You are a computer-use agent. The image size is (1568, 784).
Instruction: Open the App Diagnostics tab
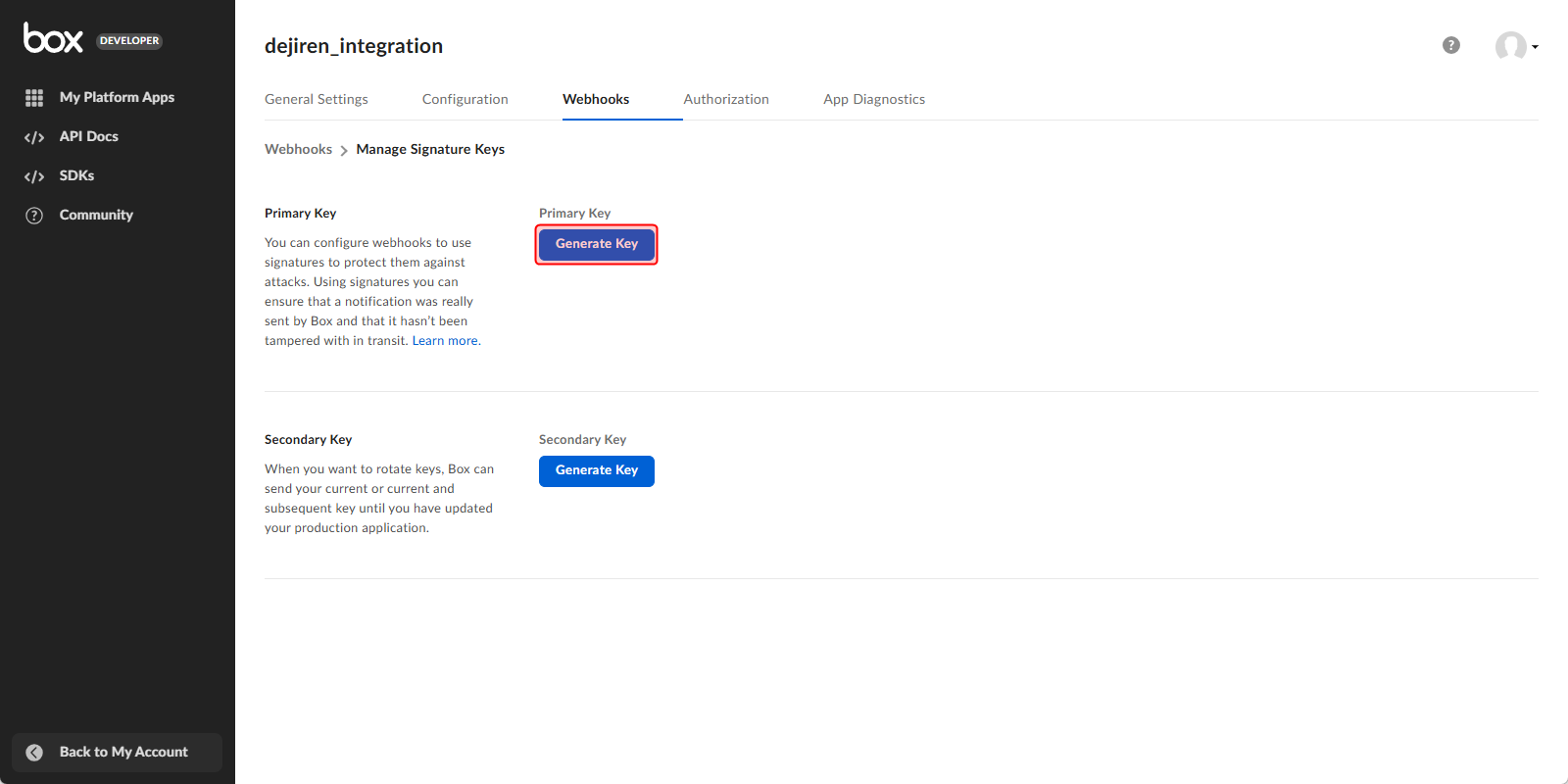pyautogui.click(x=874, y=99)
